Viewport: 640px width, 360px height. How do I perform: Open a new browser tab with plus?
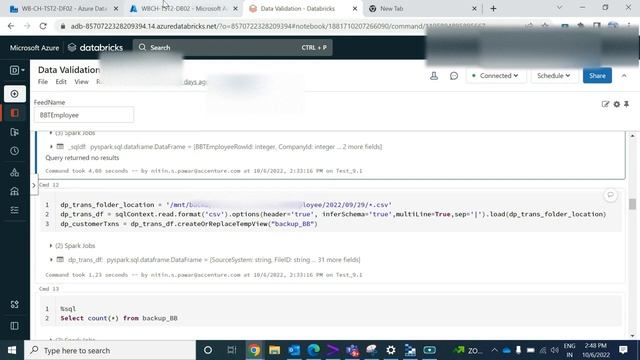coord(493,9)
